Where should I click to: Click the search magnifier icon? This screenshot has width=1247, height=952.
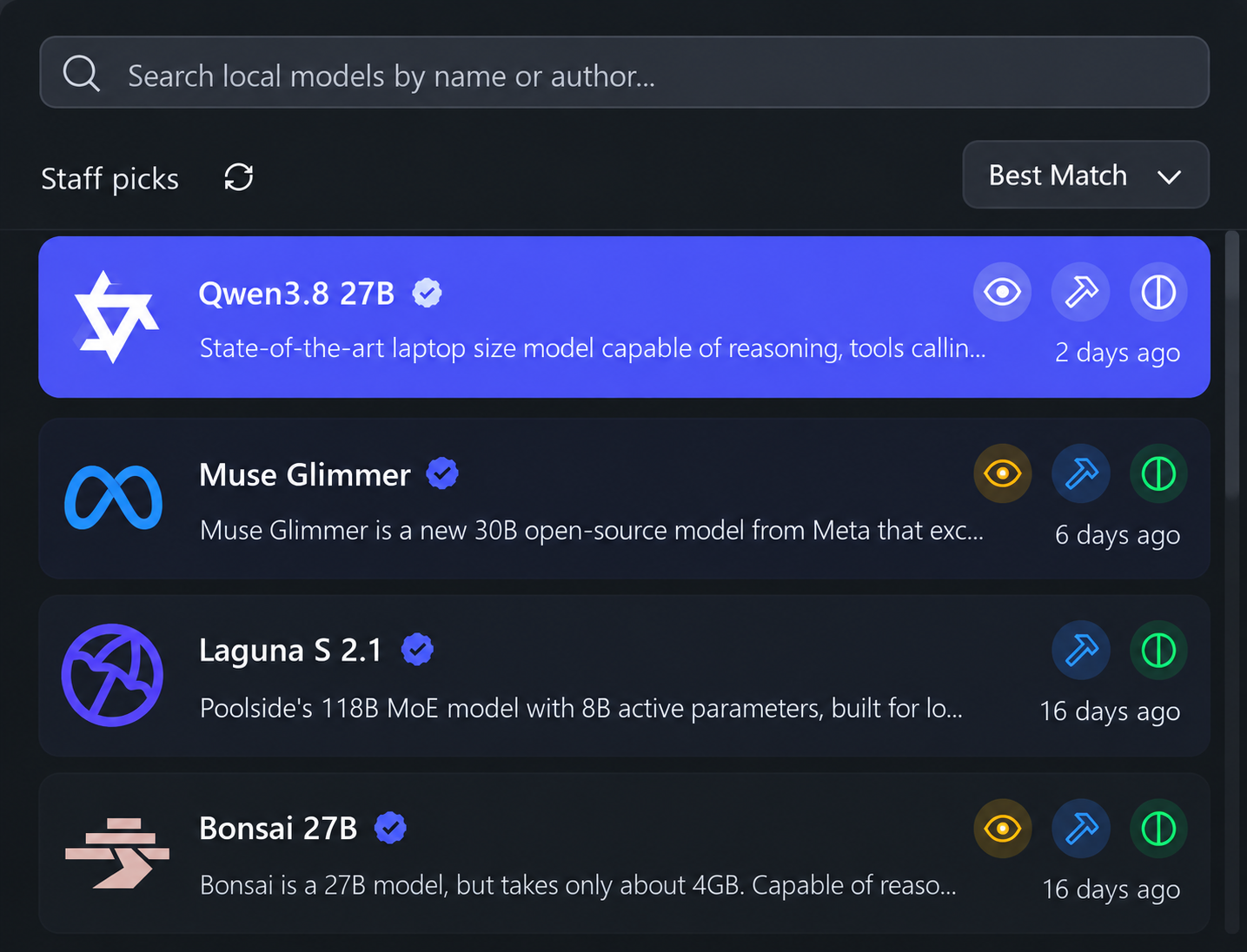pos(82,74)
